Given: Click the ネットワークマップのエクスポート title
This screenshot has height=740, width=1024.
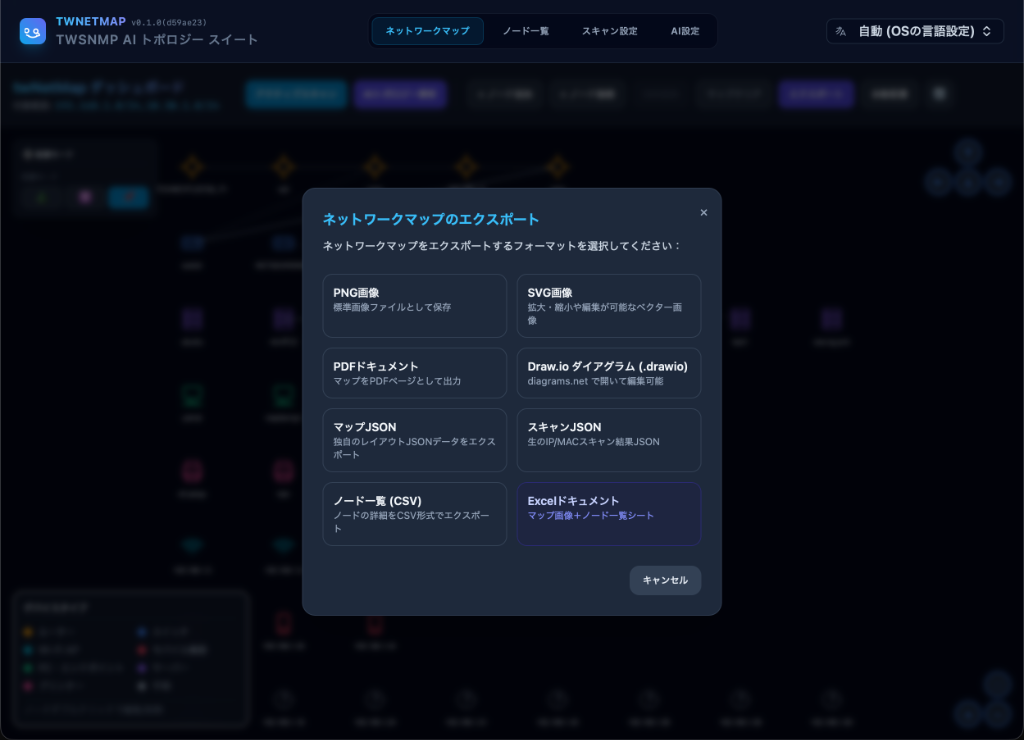Looking at the screenshot, I should coord(431,219).
